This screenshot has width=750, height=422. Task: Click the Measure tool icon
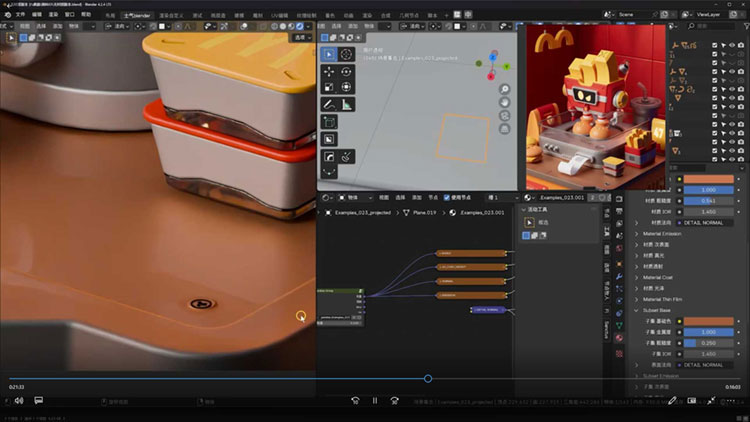(x=346, y=103)
